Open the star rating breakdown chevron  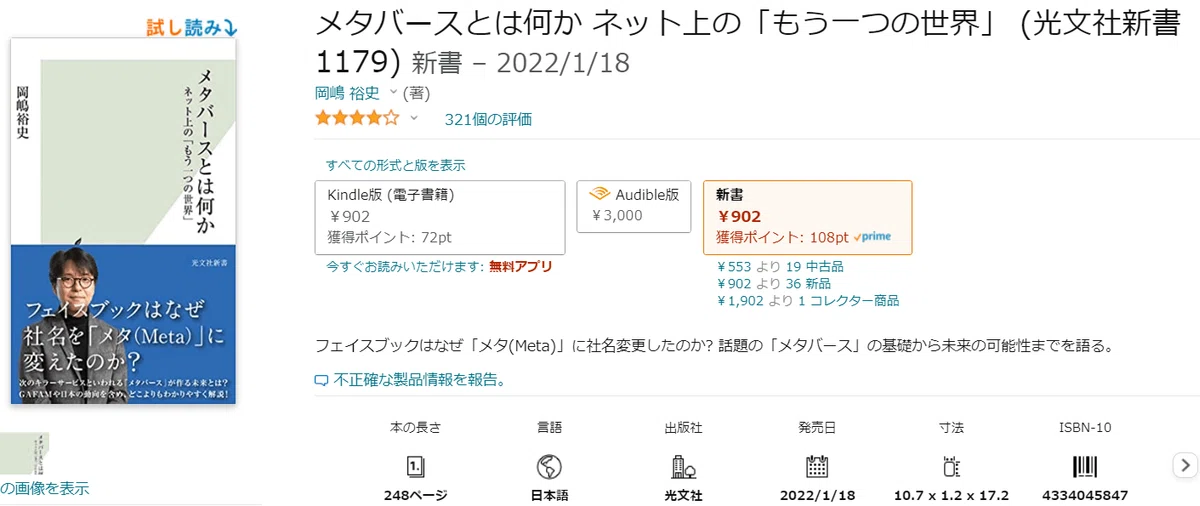click(414, 118)
